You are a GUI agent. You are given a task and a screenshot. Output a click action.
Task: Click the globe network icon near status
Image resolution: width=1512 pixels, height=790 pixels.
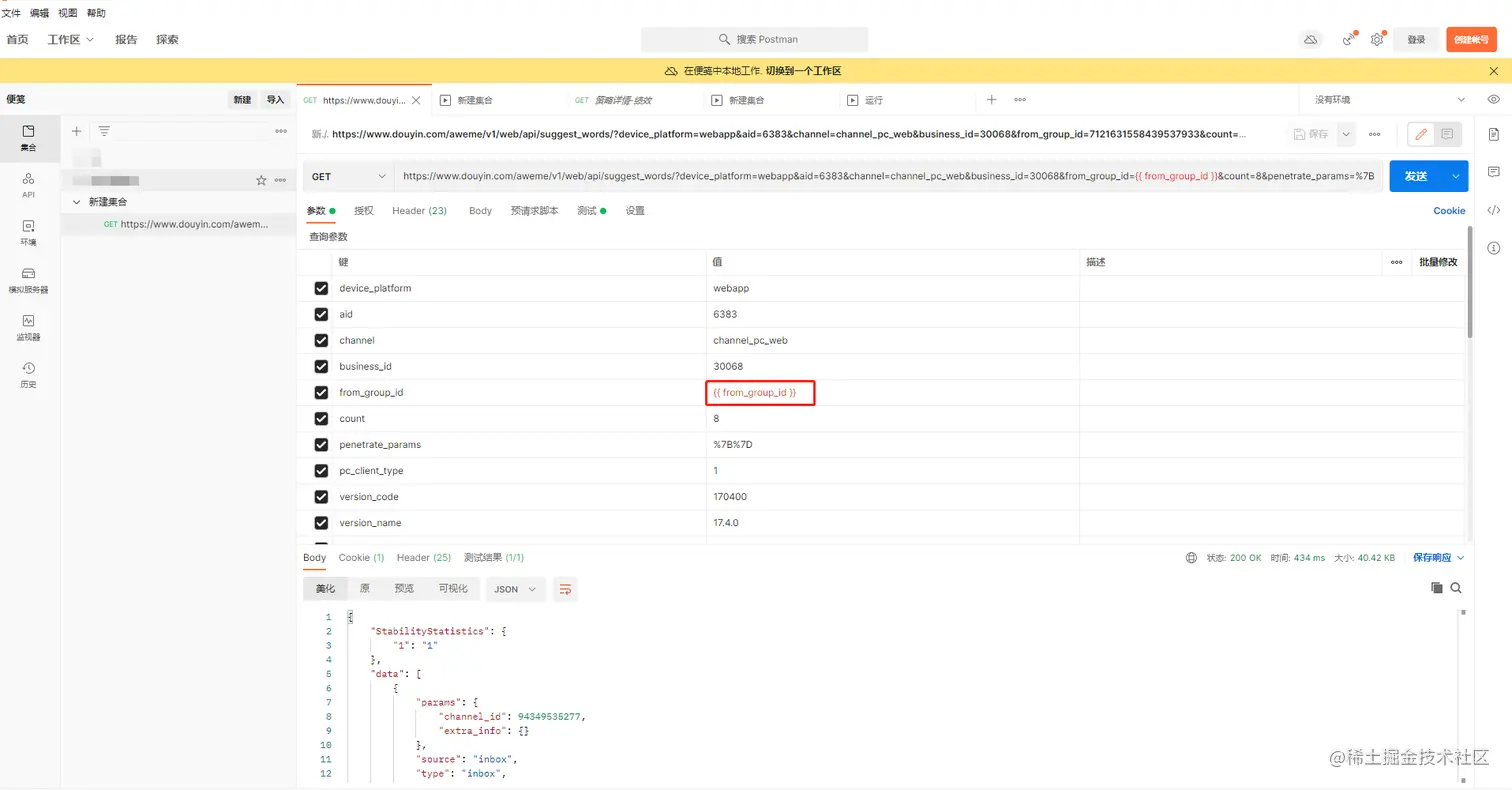(x=1190, y=557)
